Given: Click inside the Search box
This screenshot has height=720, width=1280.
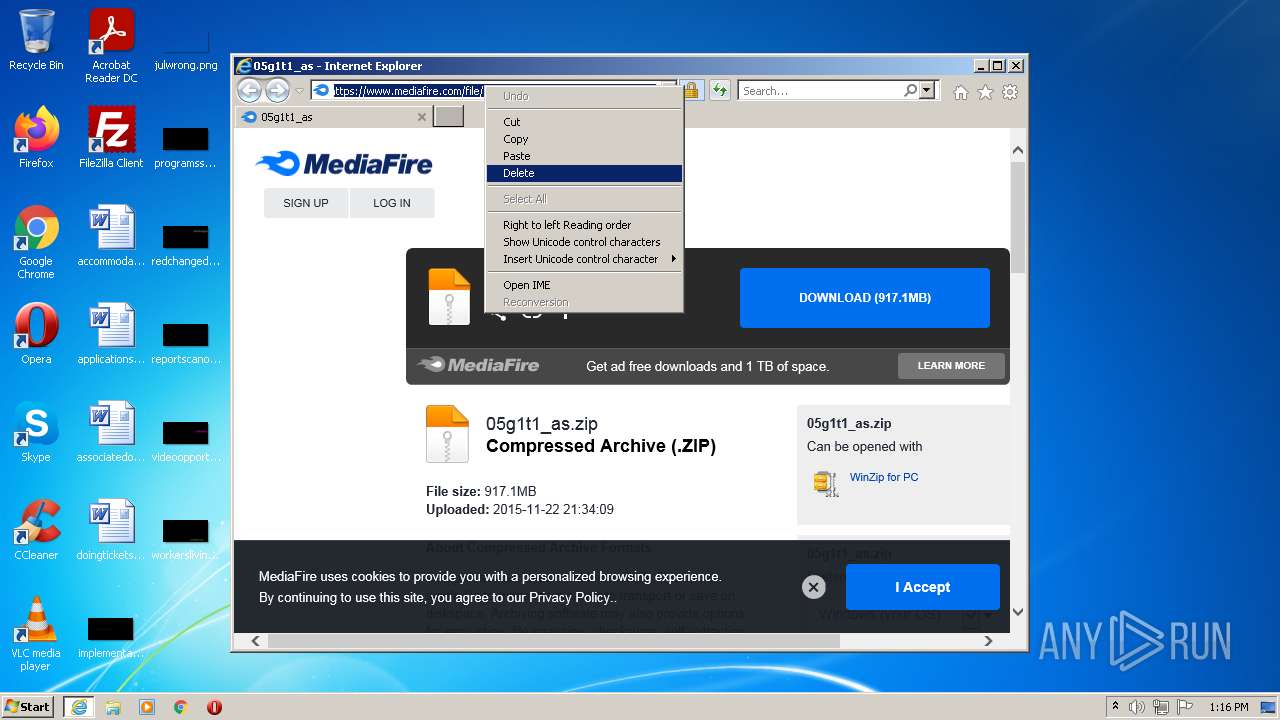Looking at the screenshot, I should tap(820, 90).
